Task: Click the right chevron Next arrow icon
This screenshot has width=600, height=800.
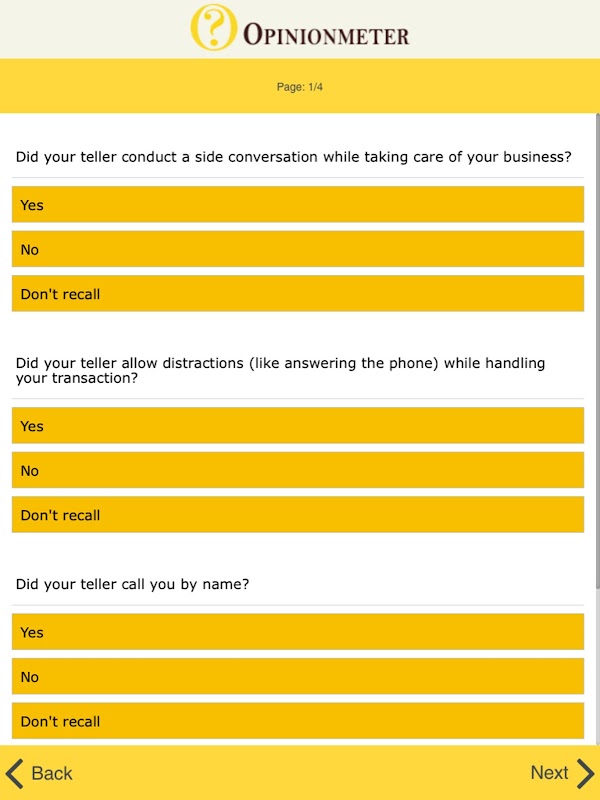Action: [x=586, y=773]
